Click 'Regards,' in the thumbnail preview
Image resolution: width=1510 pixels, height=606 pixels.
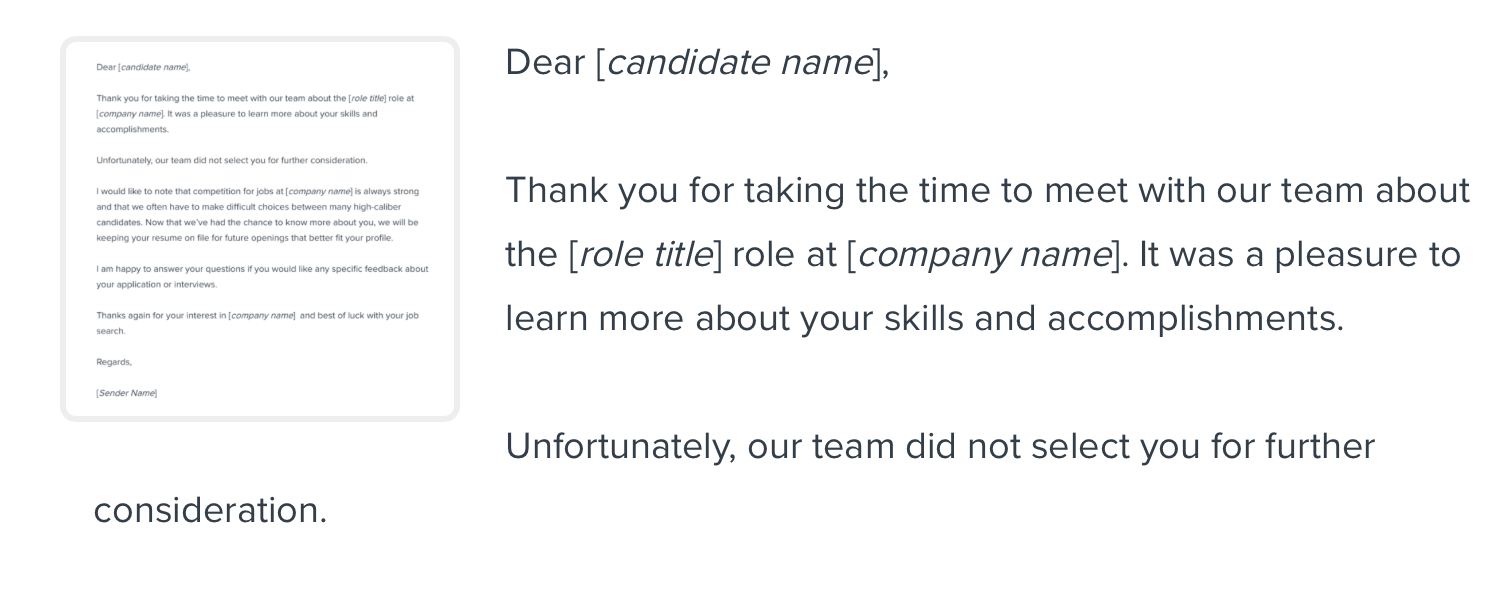click(114, 362)
